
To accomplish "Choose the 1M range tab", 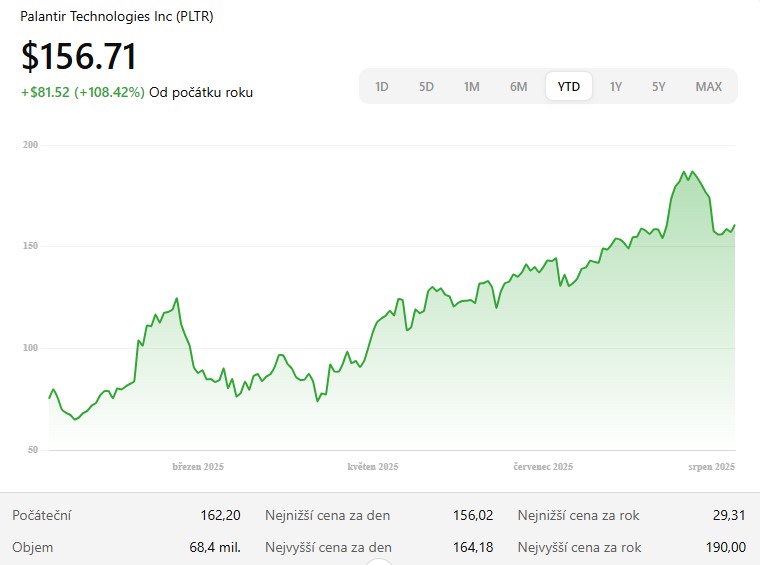I will pyautogui.click(x=471, y=86).
